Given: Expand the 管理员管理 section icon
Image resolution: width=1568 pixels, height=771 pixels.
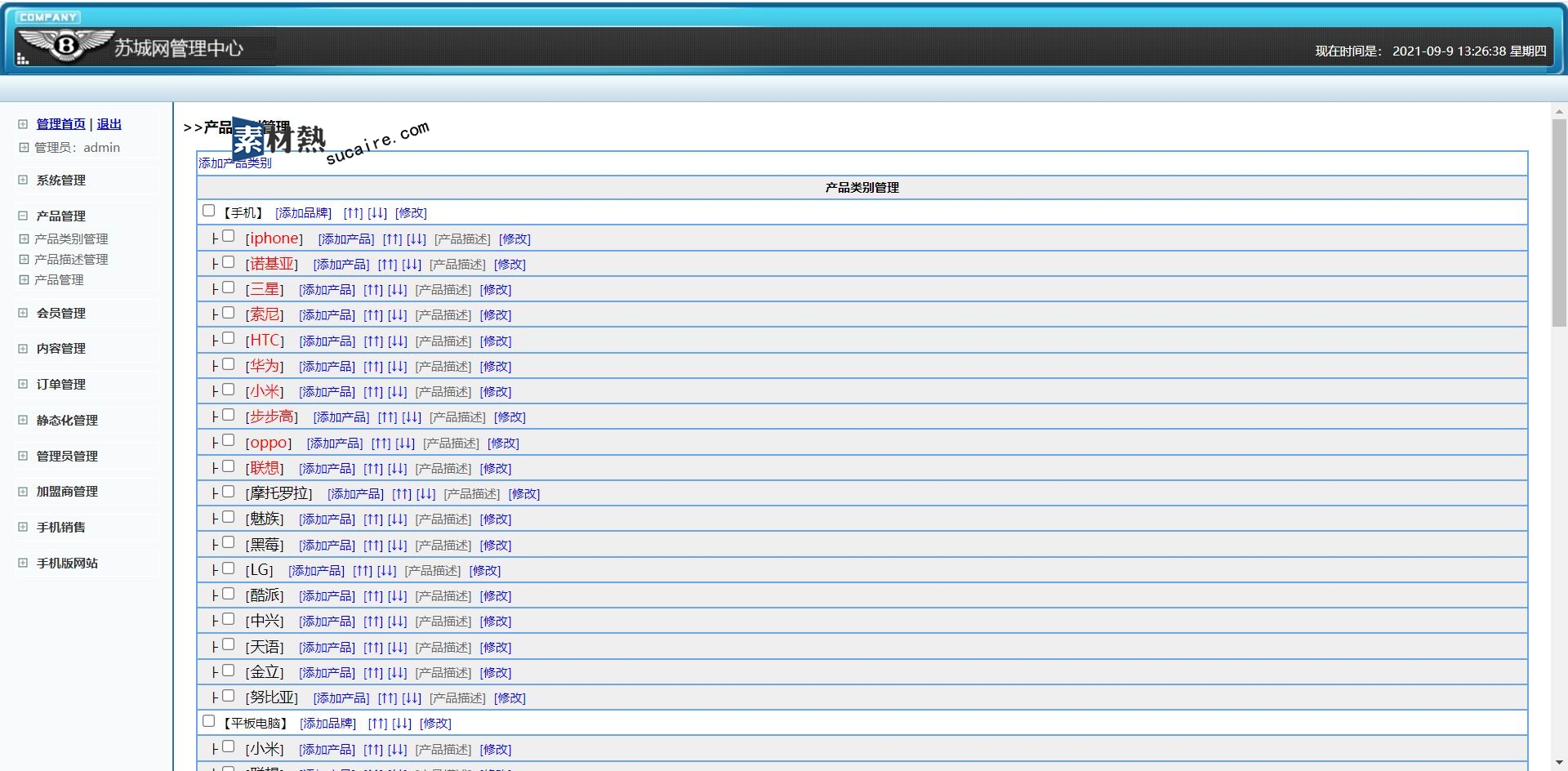Looking at the screenshot, I should 23,456.
